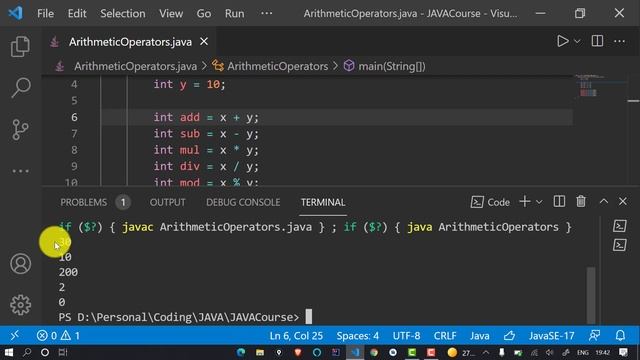Open the Go menu
The width and height of the screenshot is (640, 360).
[x=204, y=13]
